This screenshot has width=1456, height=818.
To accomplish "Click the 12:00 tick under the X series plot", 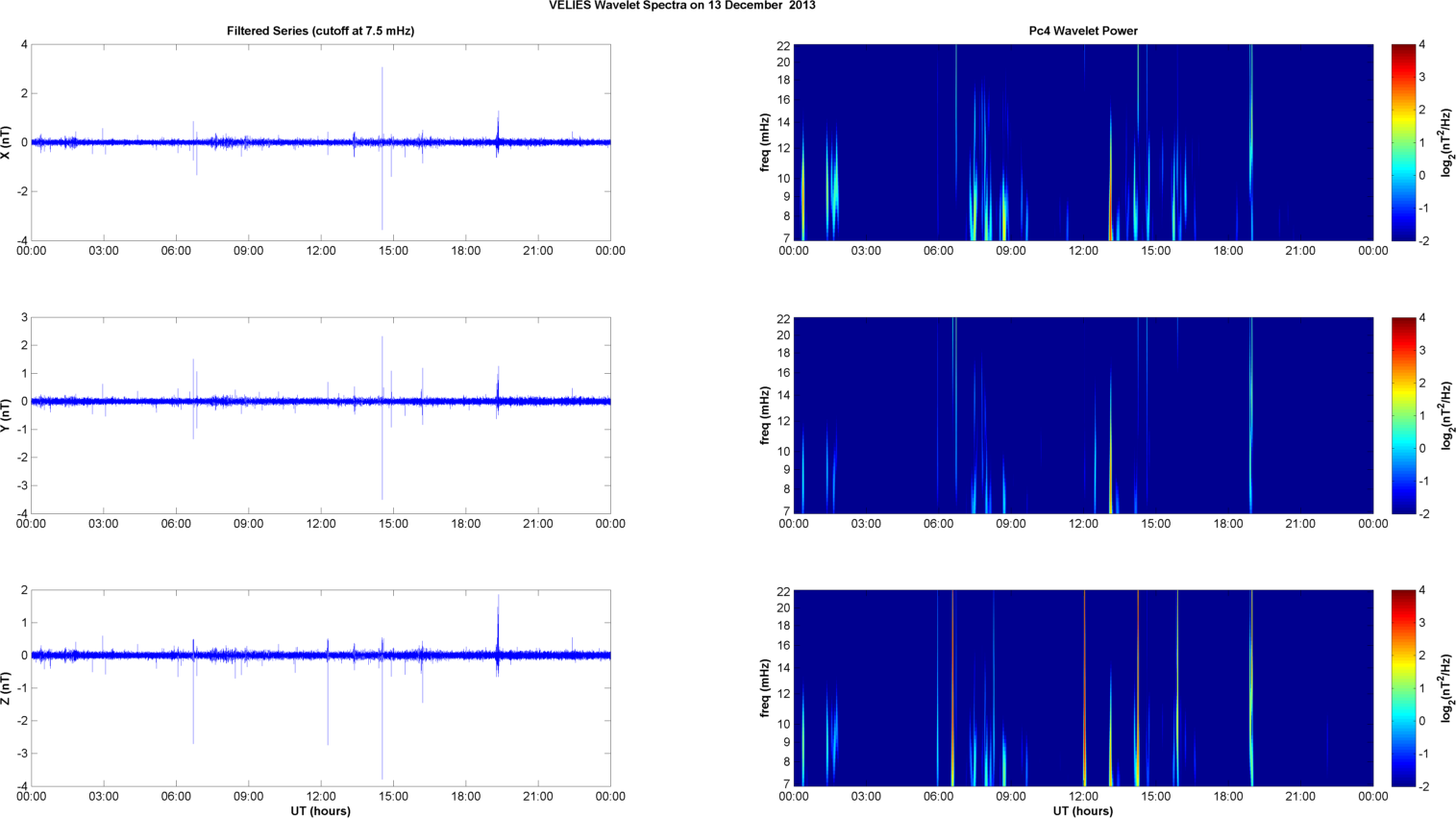I will pos(321,251).
